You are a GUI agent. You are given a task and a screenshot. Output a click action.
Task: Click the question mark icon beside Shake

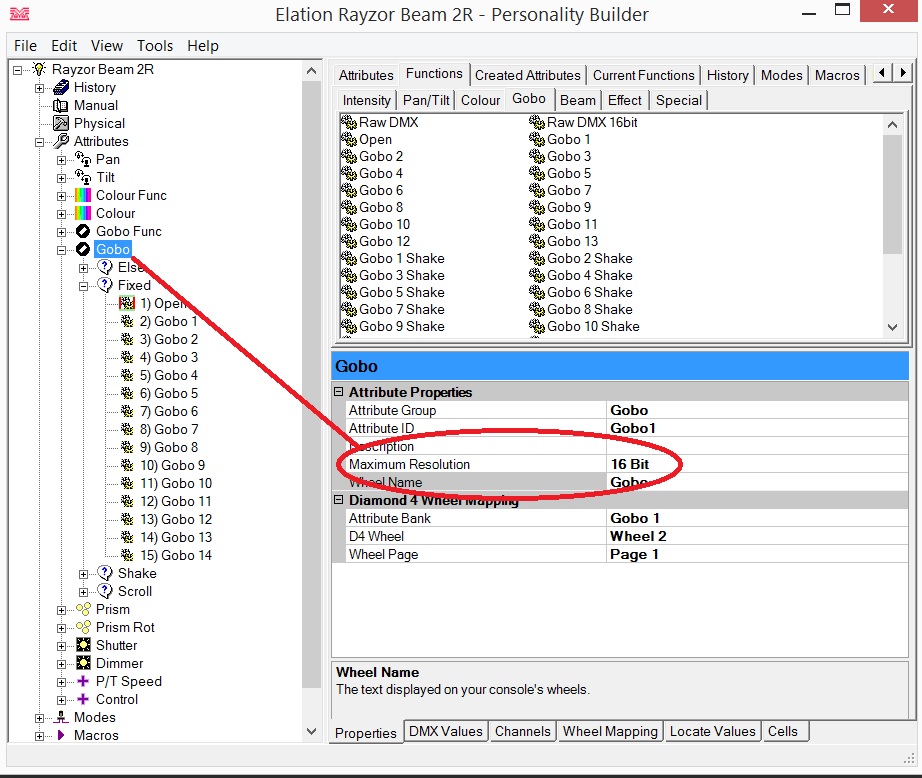click(x=105, y=573)
